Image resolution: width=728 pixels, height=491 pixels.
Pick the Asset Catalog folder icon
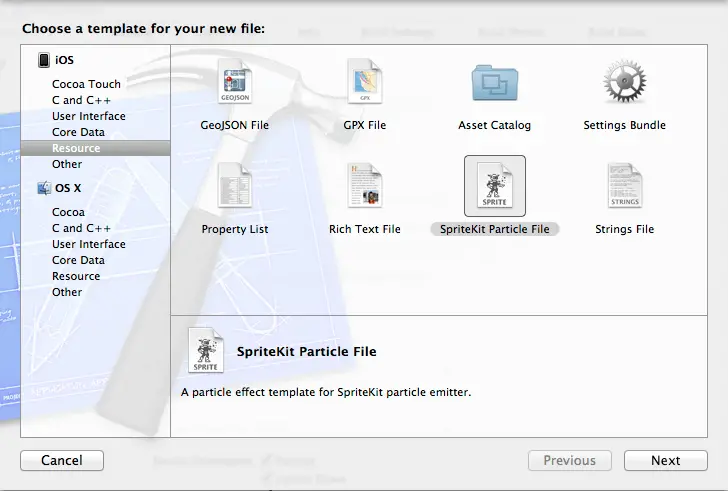494,82
